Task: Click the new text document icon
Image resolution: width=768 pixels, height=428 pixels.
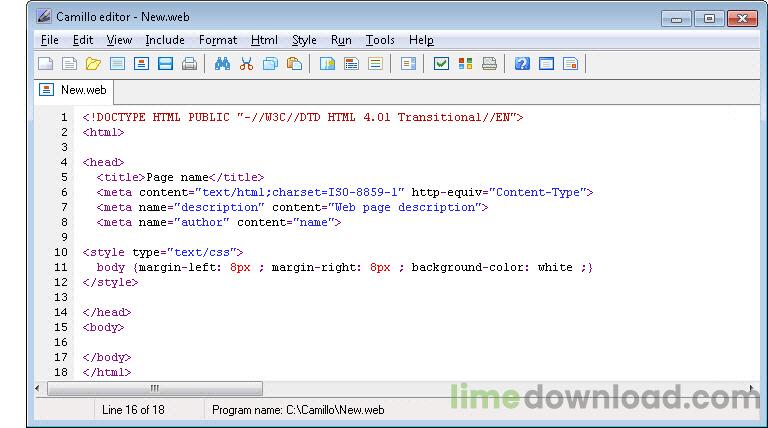Action: pos(70,64)
